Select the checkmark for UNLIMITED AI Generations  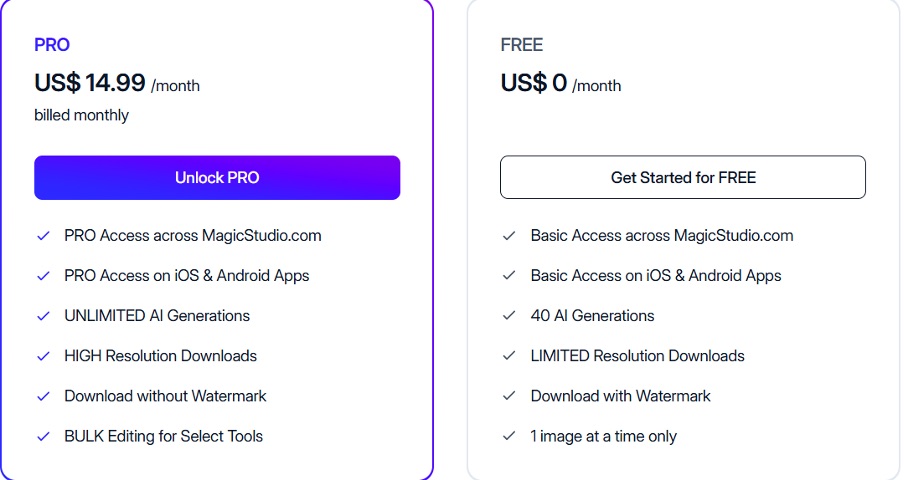[x=43, y=316]
